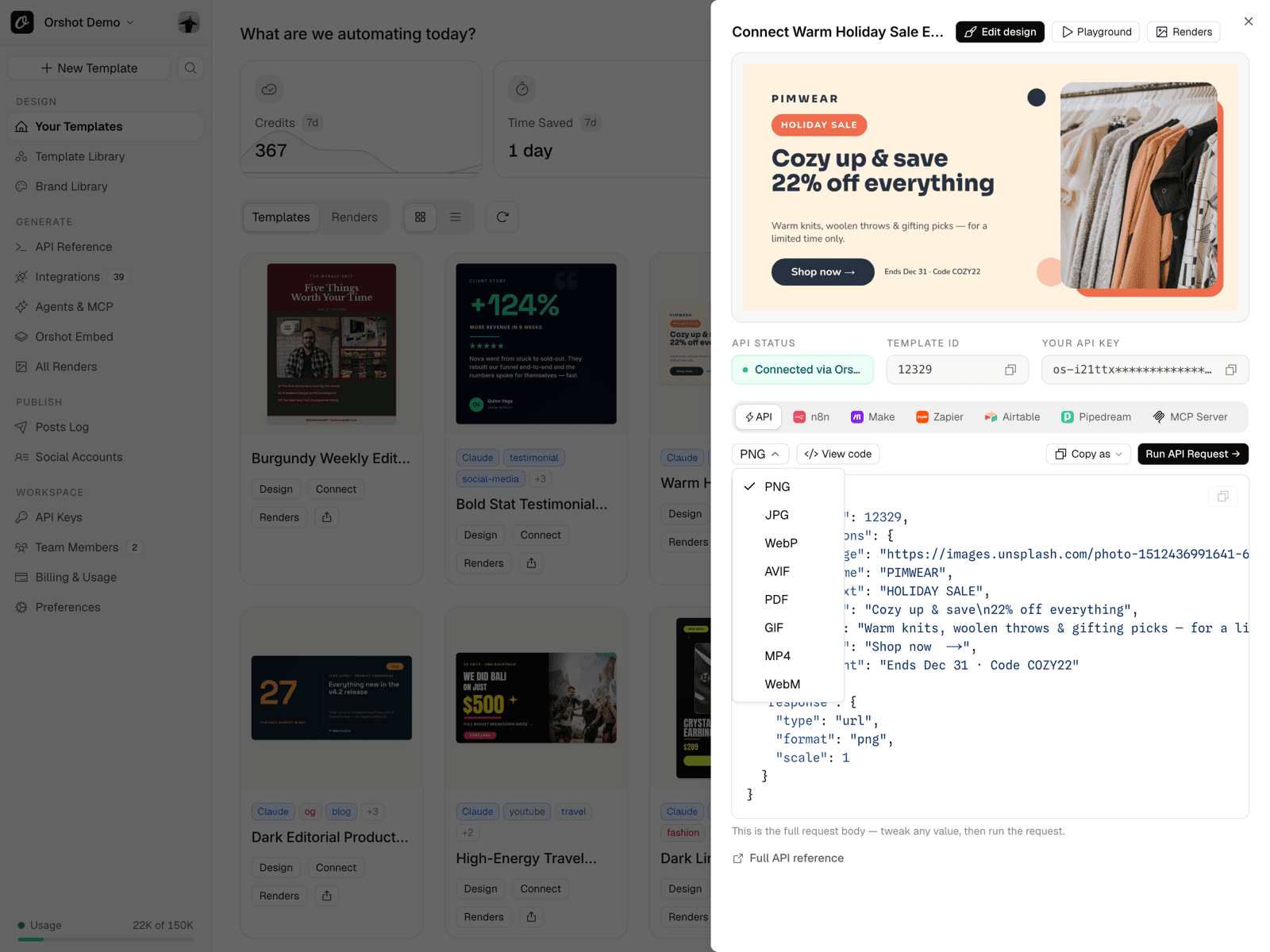
Task: Go to Billing & Usage
Action: pyautogui.click(x=106, y=578)
